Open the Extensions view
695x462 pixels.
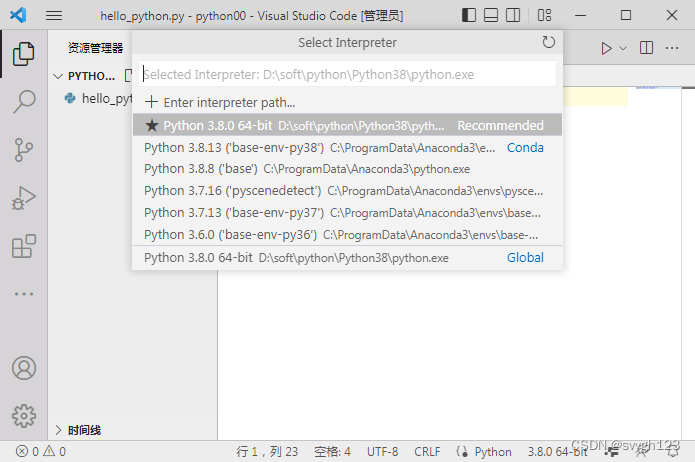click(23, 246)
